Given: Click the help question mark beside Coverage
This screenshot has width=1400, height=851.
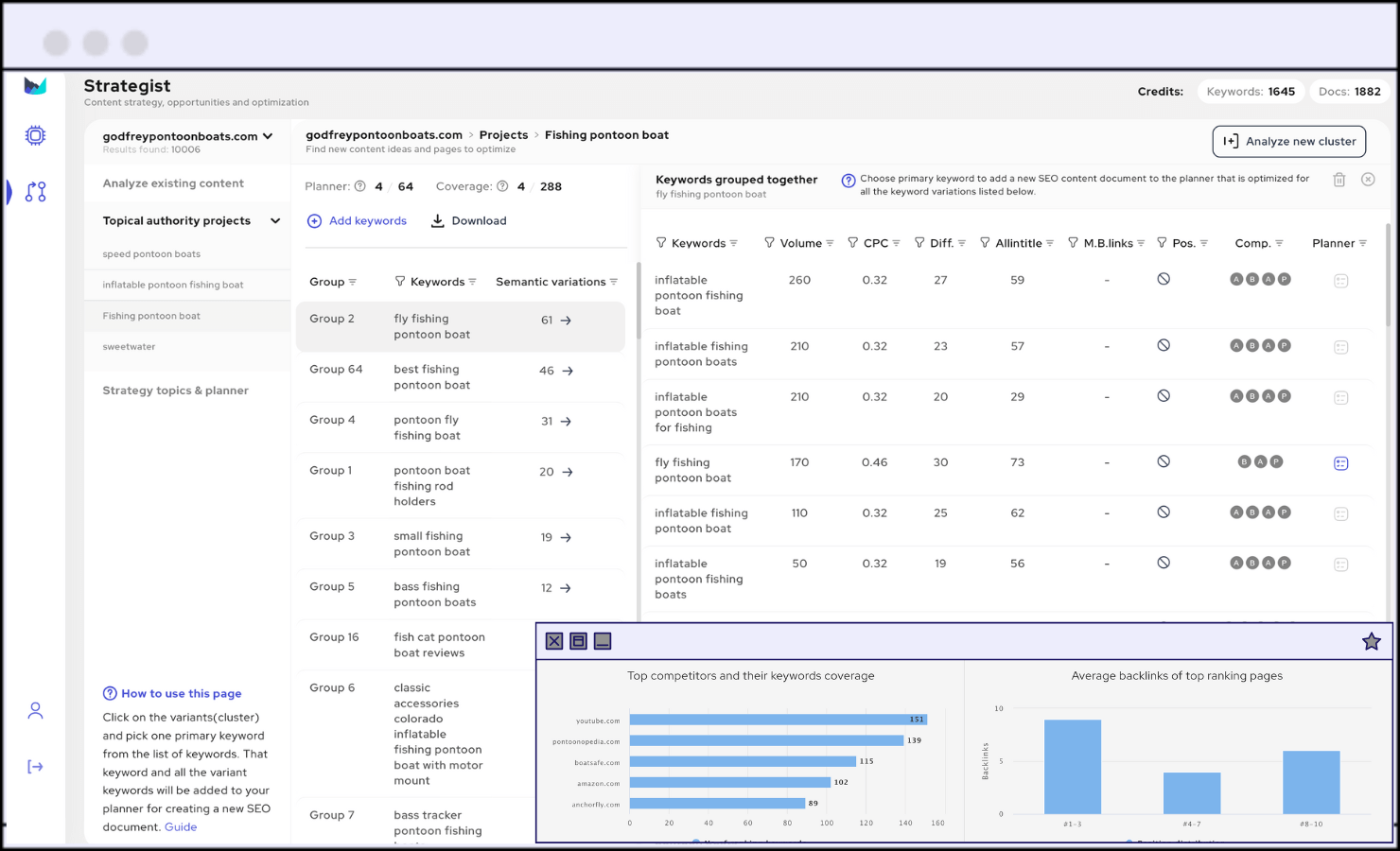Looking at the screenshot, I should tap(501, 186).
